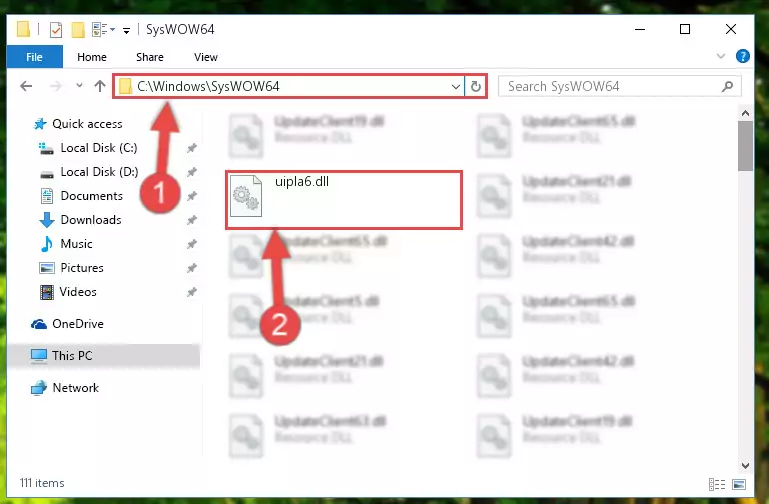Click the magnifier search icon
The image size is (769, 504).
coord(727,87)
